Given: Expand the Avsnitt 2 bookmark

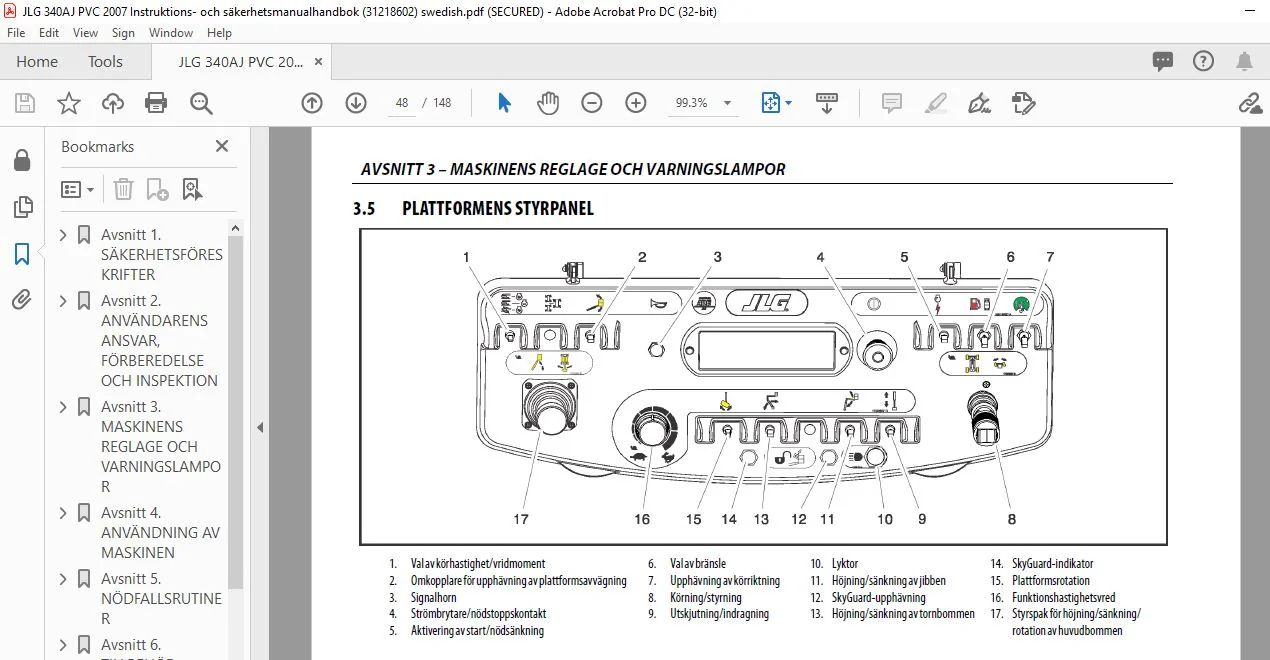Looking at the screenshot, I should click(x=64, y=301).
